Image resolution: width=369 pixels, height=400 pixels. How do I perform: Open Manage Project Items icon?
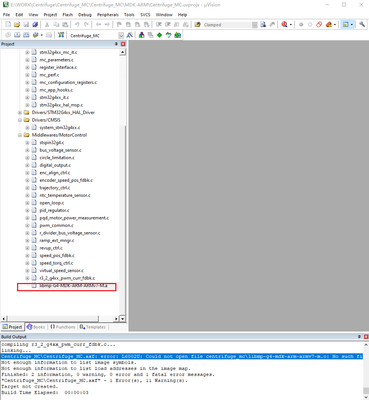(142, 35)
